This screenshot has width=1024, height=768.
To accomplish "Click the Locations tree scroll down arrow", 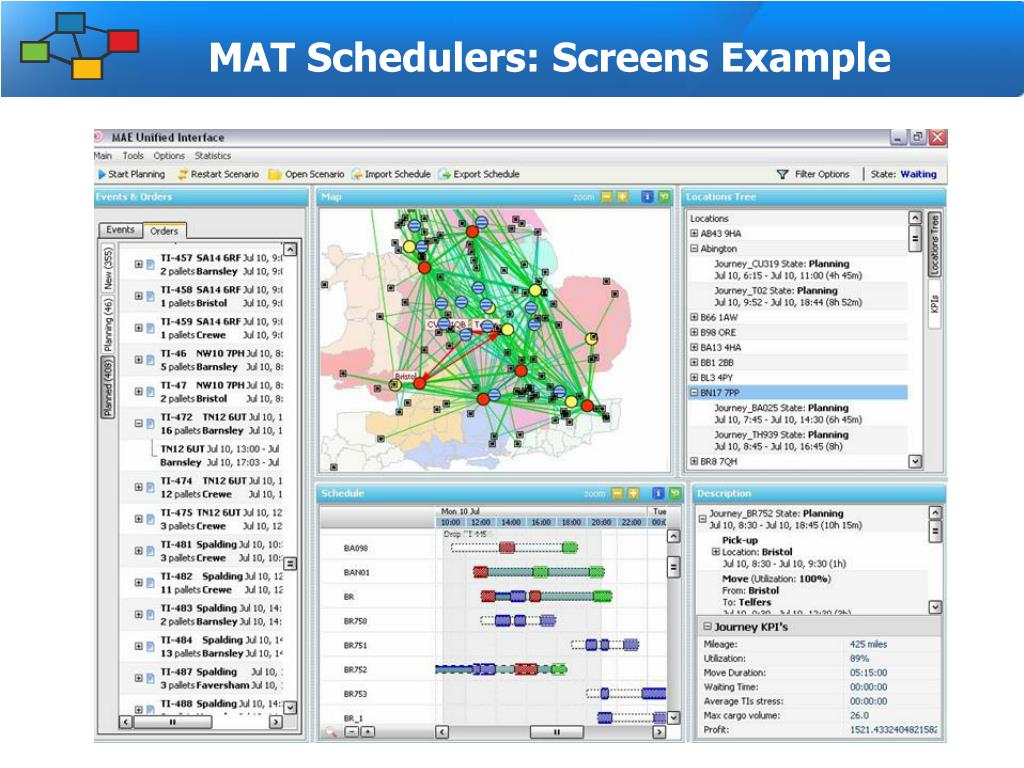I will click(x=915, y=462).
